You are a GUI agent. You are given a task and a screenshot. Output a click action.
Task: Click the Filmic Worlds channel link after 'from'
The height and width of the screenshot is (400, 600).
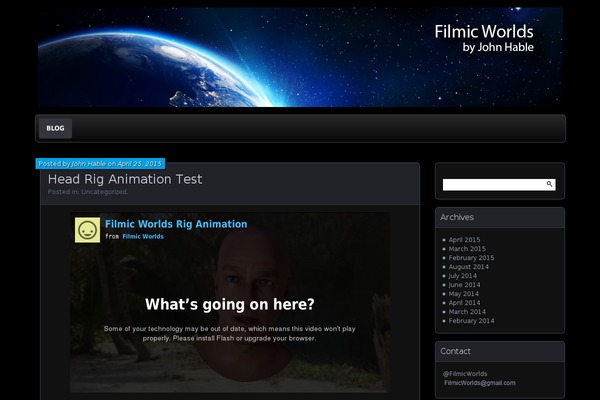(143, 237)
